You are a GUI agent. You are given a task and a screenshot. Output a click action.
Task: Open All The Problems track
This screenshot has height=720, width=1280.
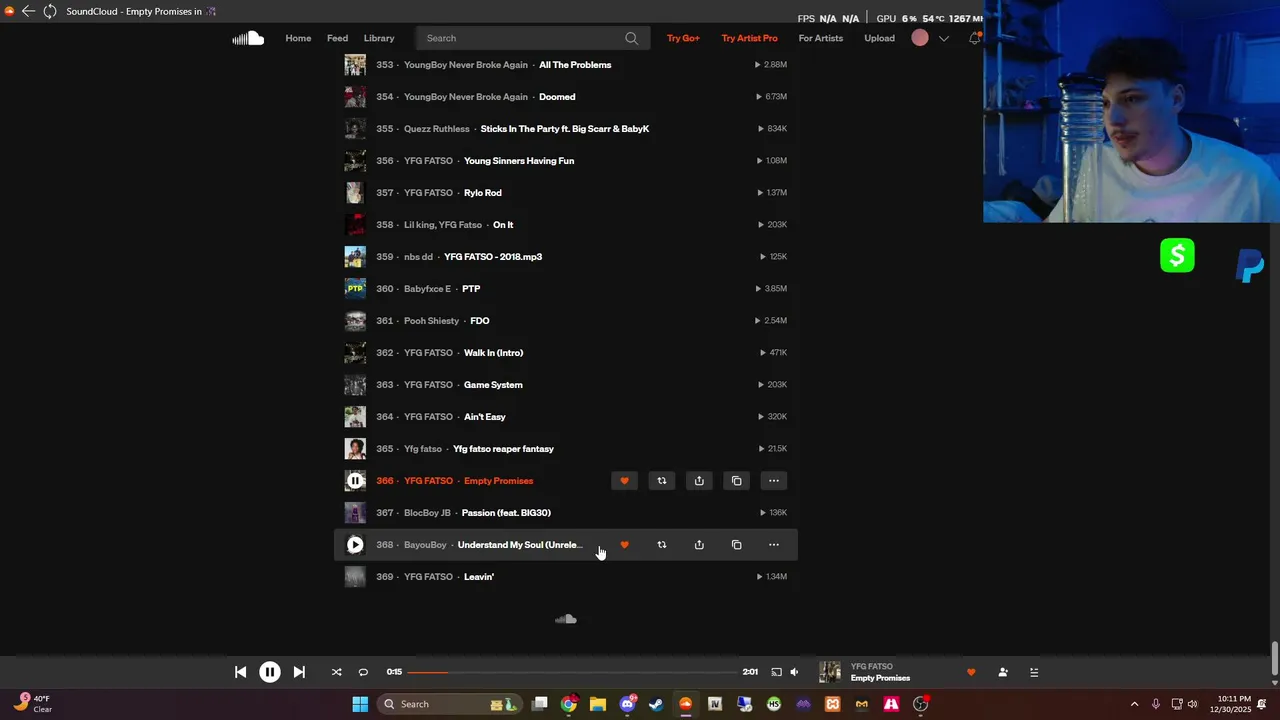click(575, 65)
